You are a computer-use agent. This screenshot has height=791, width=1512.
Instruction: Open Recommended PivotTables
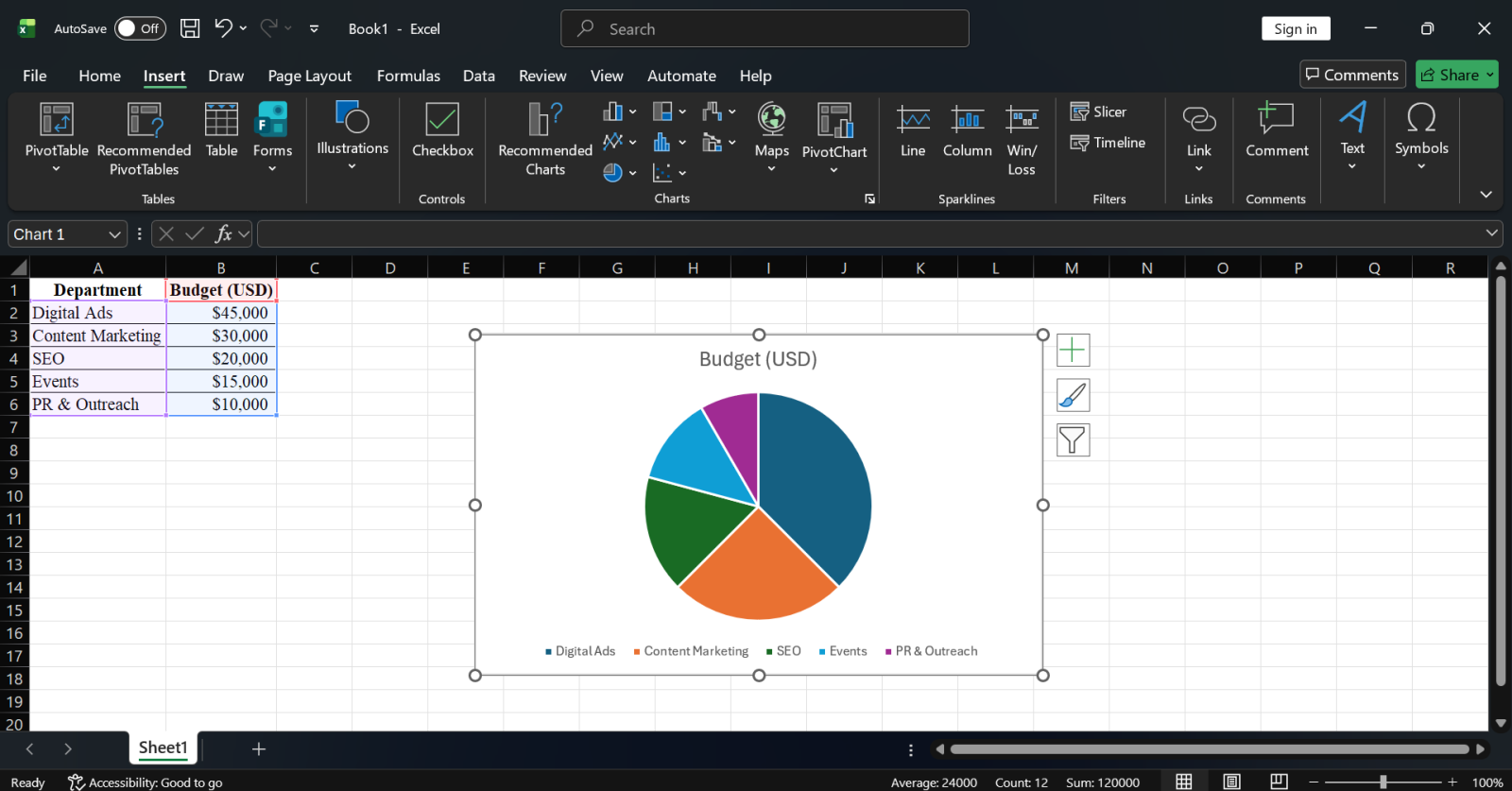tap(144, 138)
